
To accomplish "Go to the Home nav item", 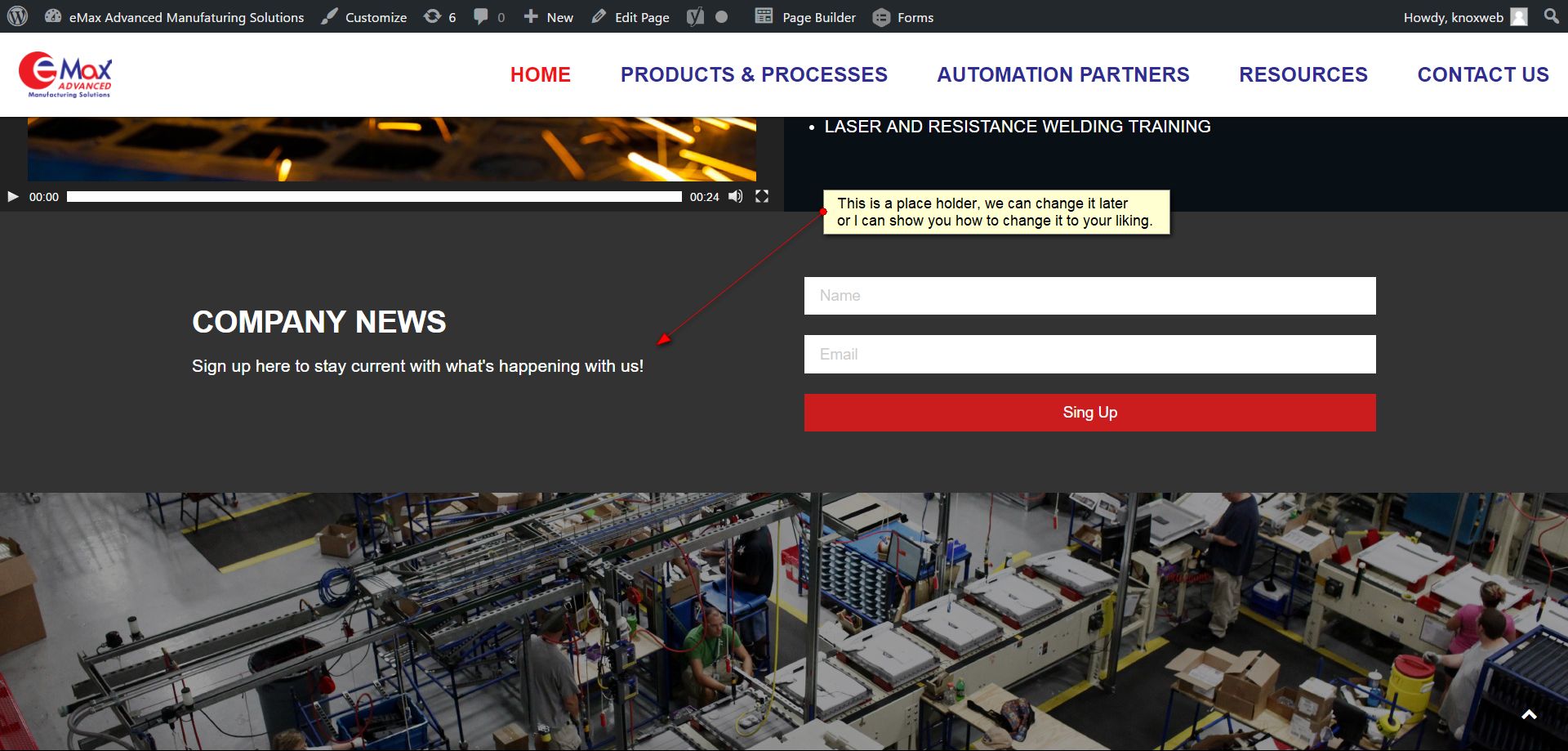I will coord(541,74).
